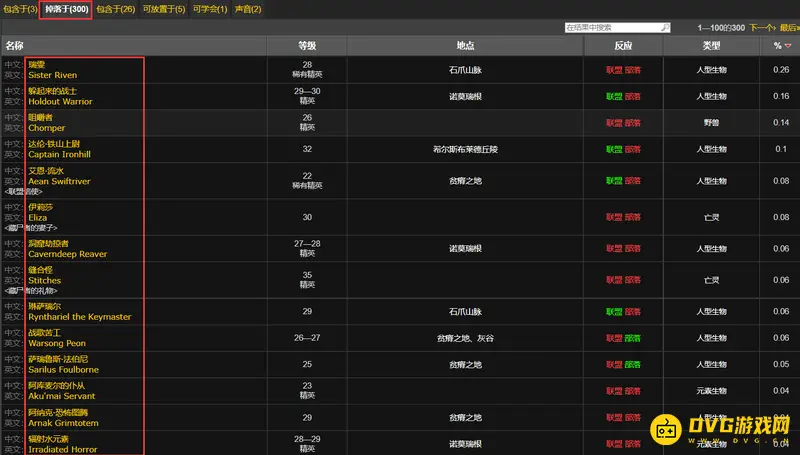The image size is (800, 455).
Task: Switch to the 可学会(1) tab
Action: (x=210, y=9)
